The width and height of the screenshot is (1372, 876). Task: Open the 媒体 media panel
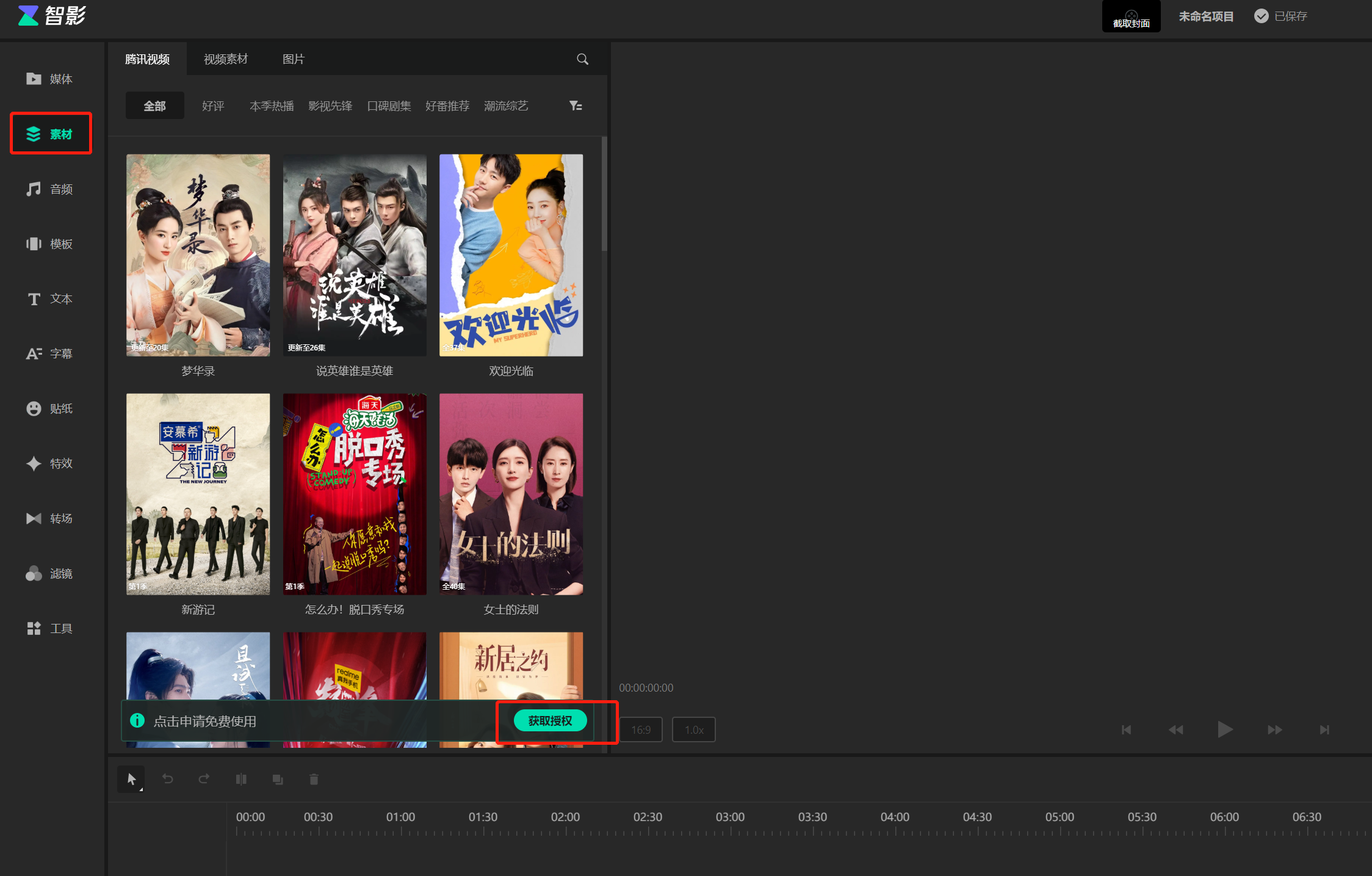pyautogui.click(x=49, y=79)
